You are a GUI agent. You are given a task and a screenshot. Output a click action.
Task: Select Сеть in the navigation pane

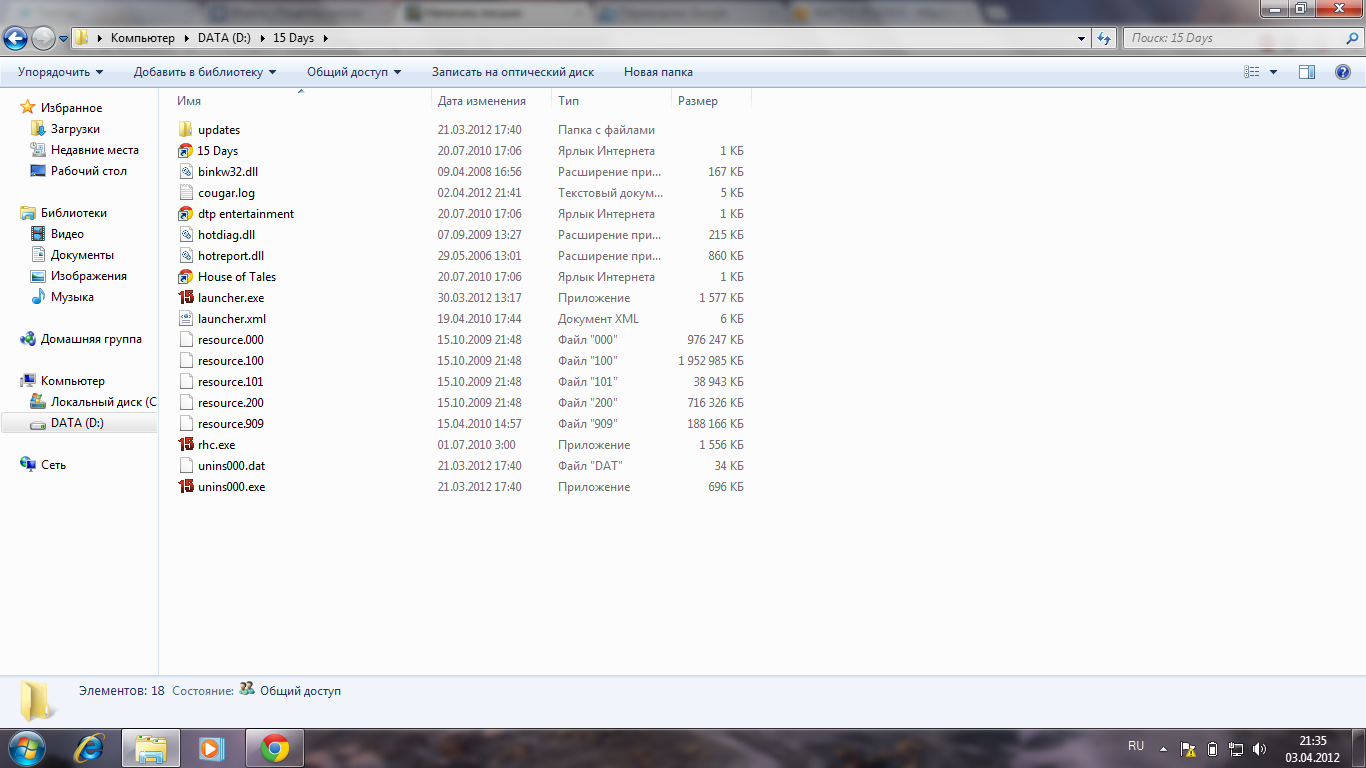[53, 465]
